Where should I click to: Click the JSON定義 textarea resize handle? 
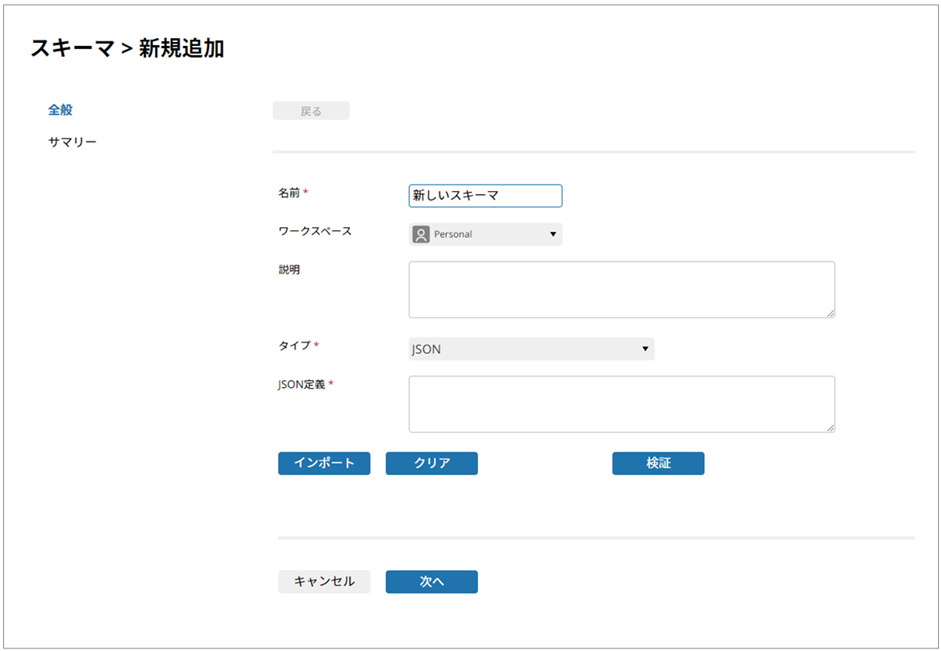[x=829, y=427]
